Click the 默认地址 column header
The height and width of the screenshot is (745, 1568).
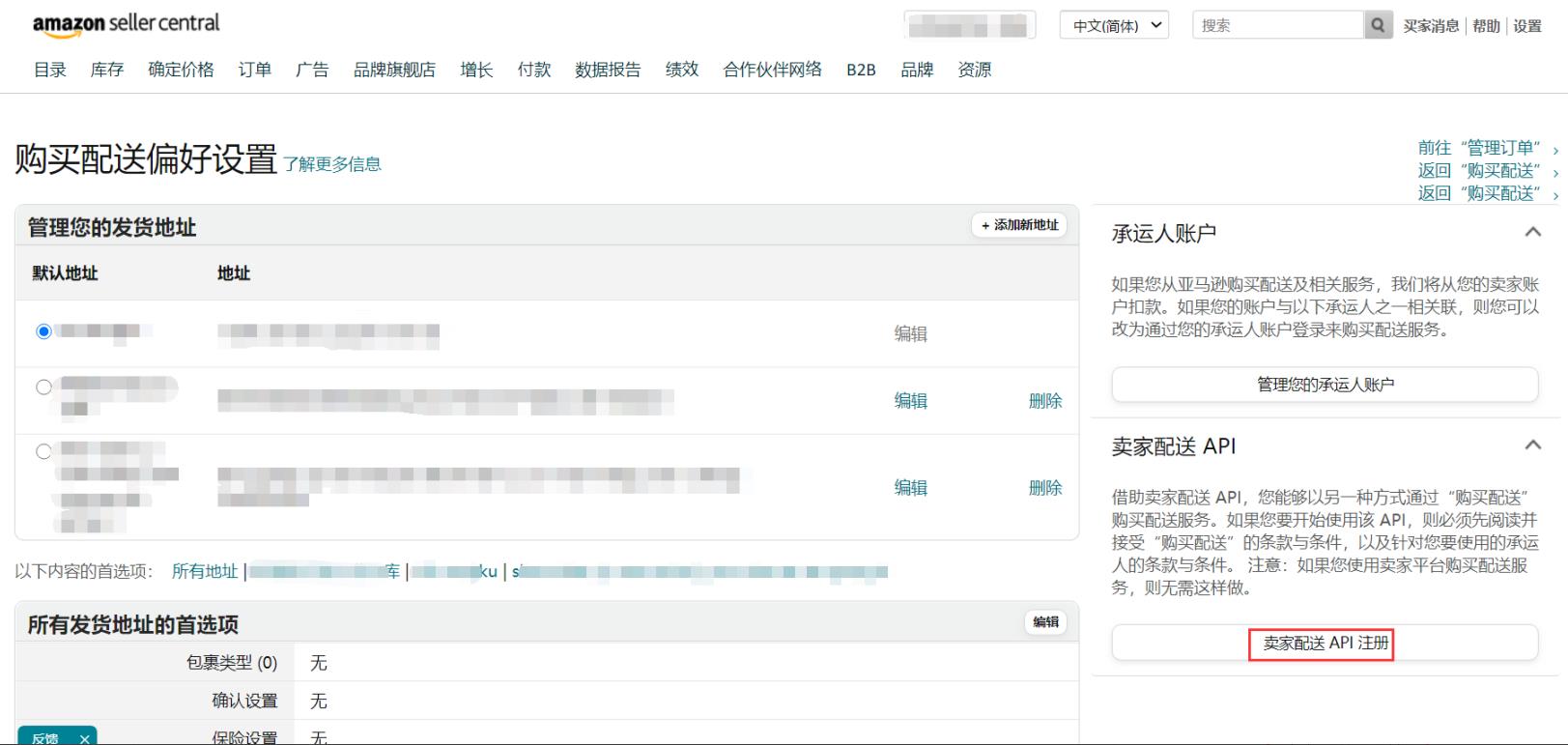coord(66,273)
